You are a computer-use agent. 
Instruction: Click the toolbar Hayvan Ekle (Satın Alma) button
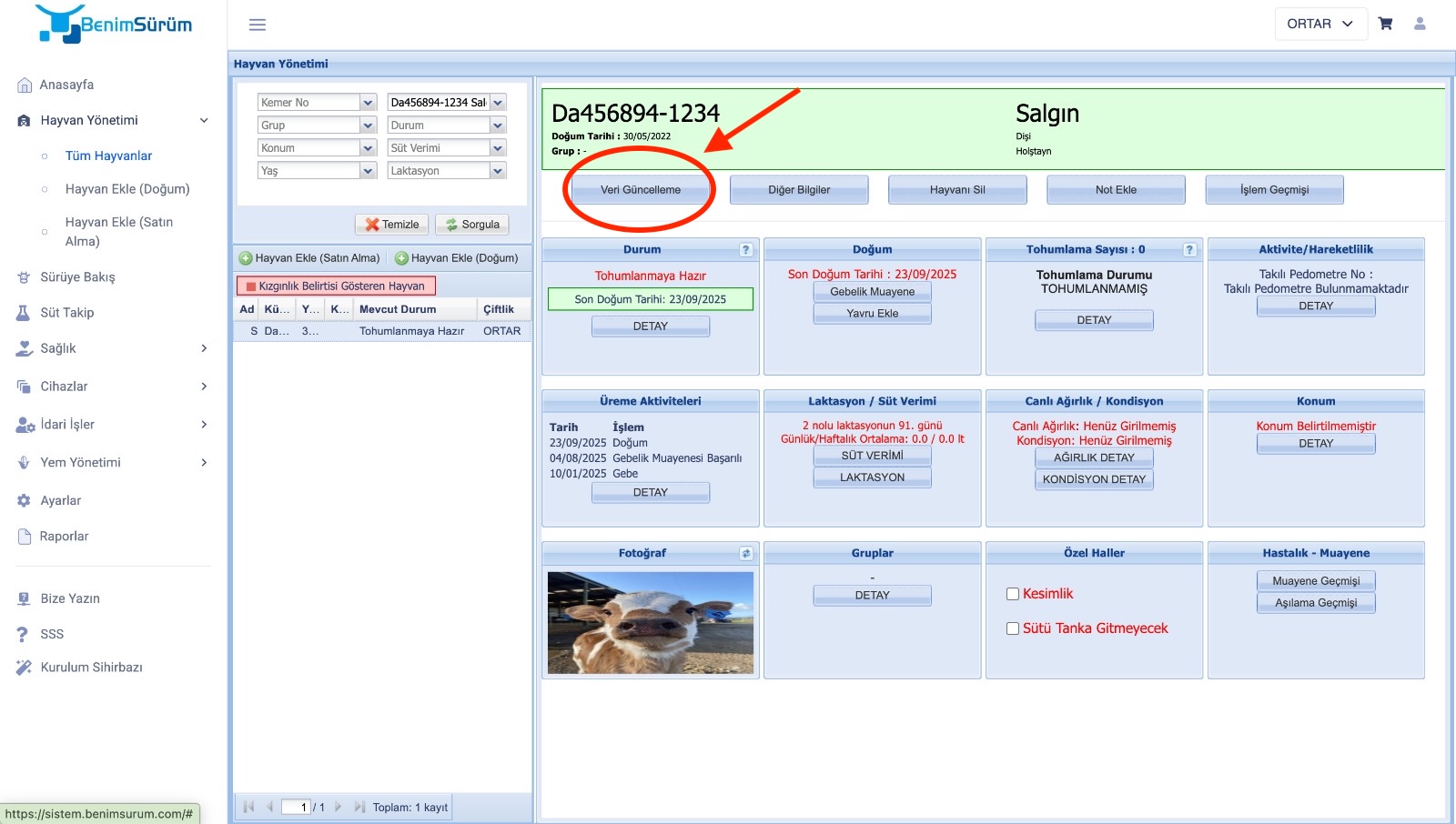point(309,258)
